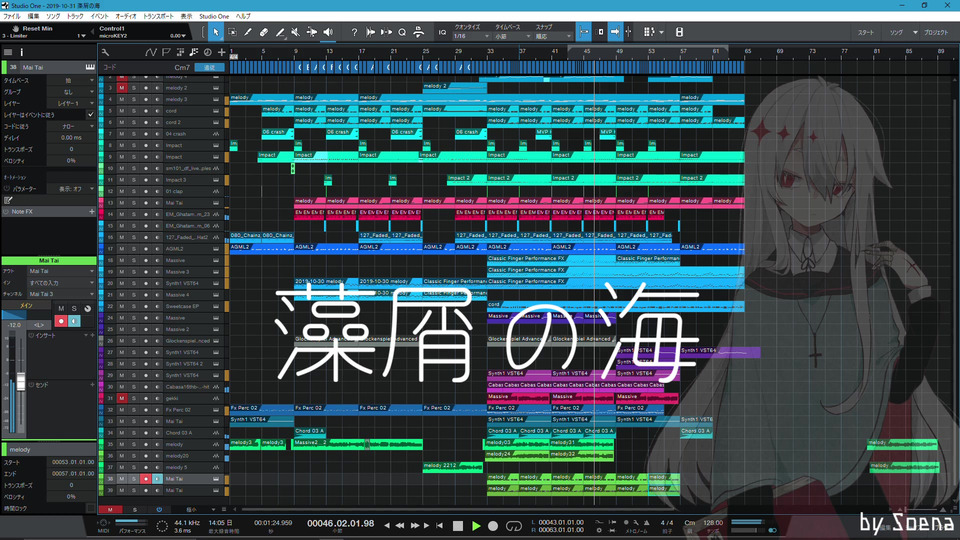Open the macro toolbar dropdown arrow
This screenshot has height=540, width=960.
[661, 32]
